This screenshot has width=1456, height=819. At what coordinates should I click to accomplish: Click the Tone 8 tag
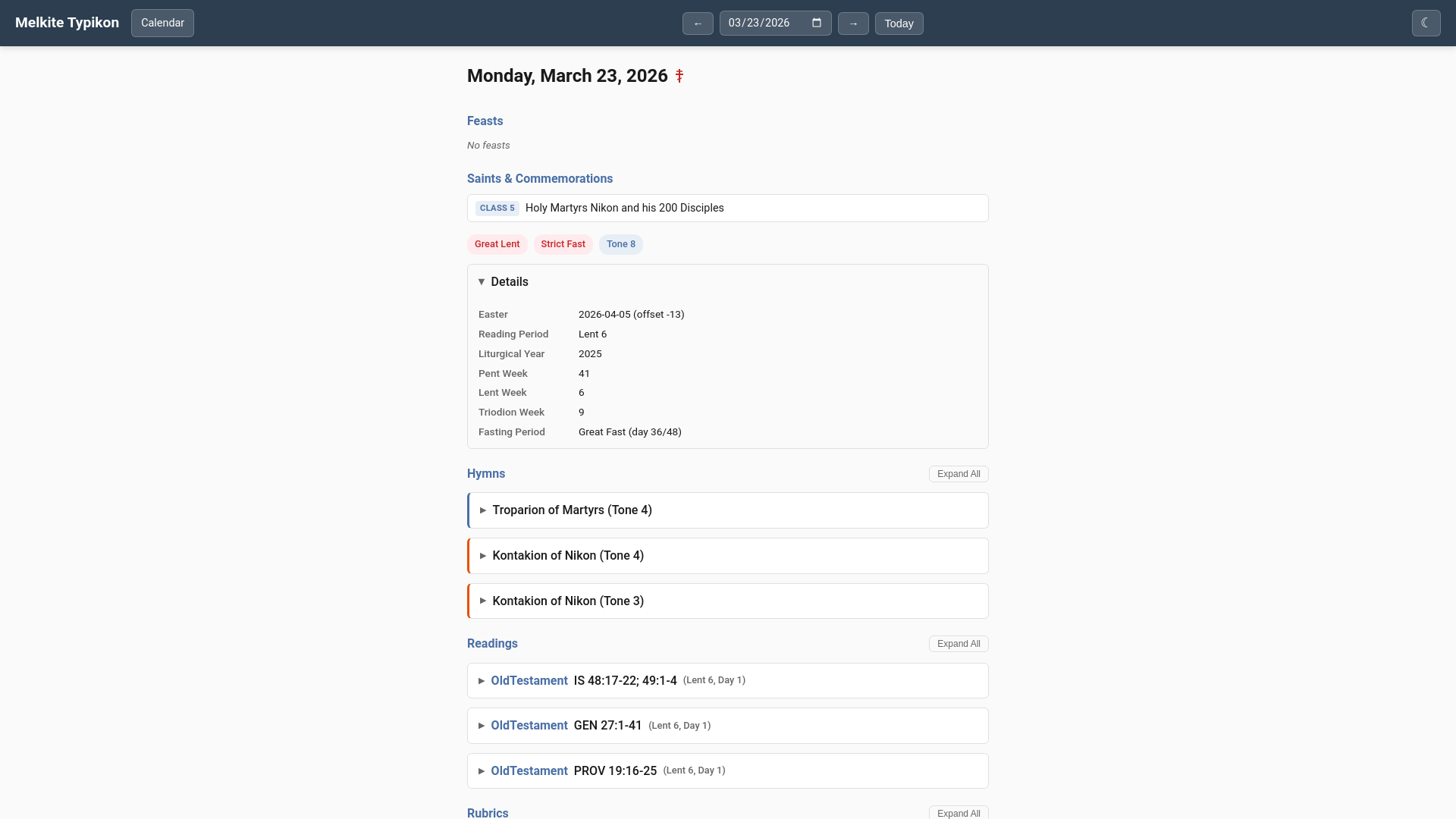point(621,244)
